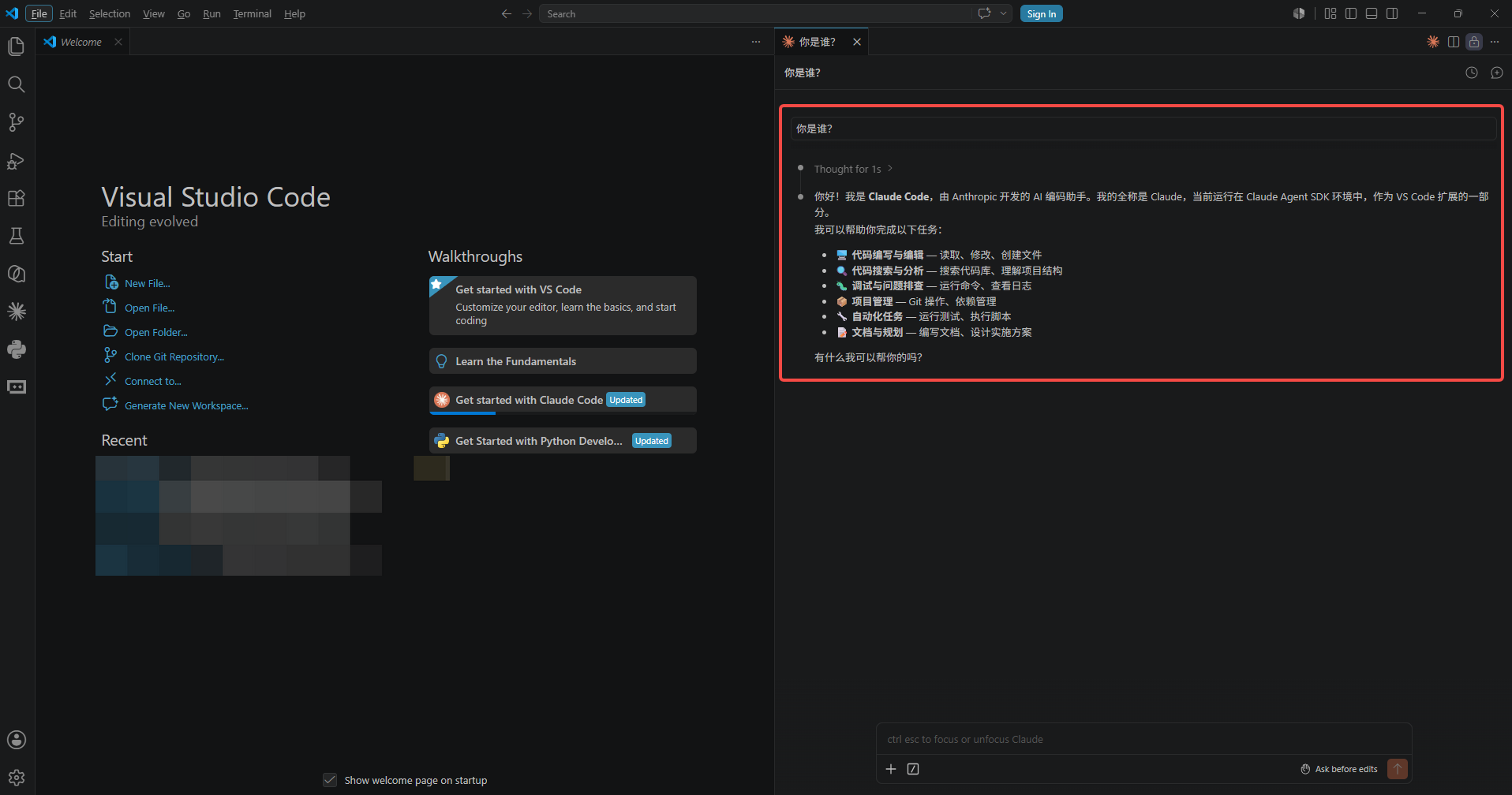Screen dimensions: 1512x795
Task: Open More Actions menu in Claude editor group
Action: [1495, 42]
